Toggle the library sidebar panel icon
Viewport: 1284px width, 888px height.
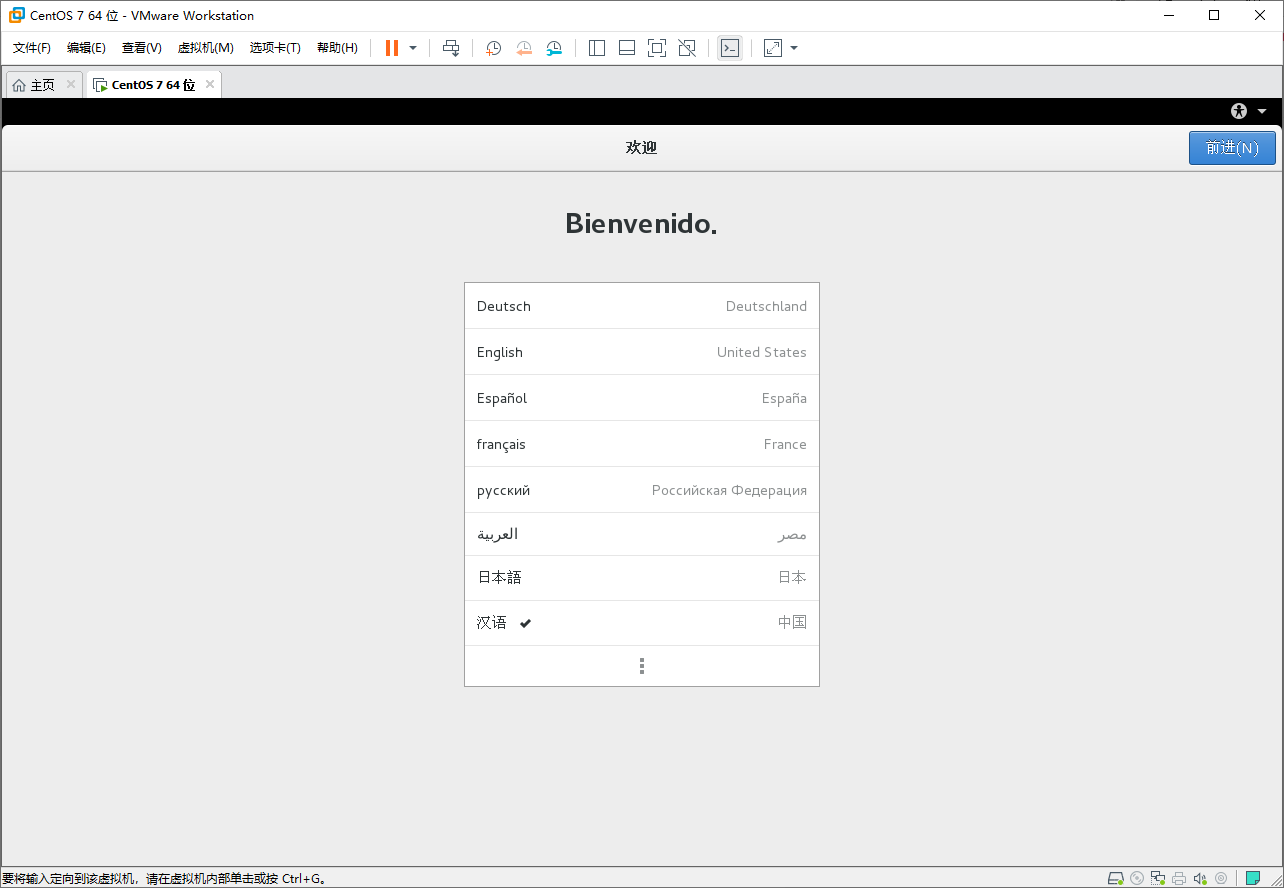[x=597, y=48]
